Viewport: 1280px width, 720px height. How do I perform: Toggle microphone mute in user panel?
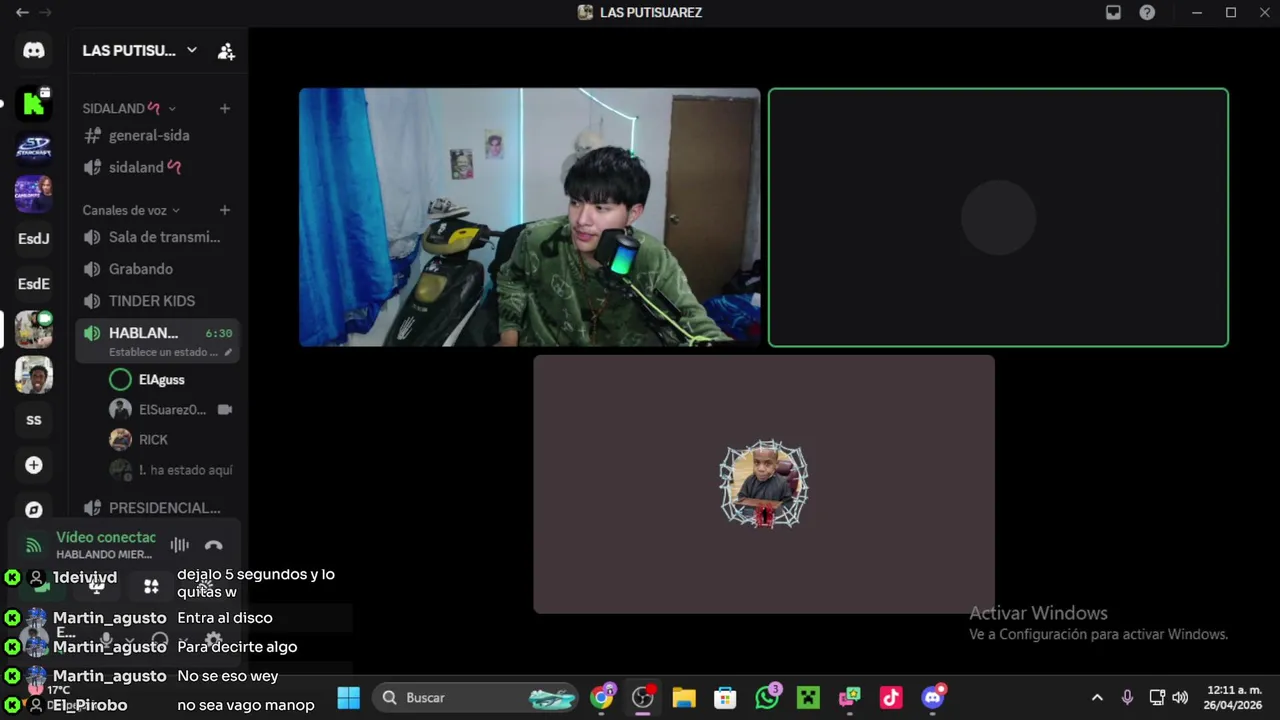(107, 640)
